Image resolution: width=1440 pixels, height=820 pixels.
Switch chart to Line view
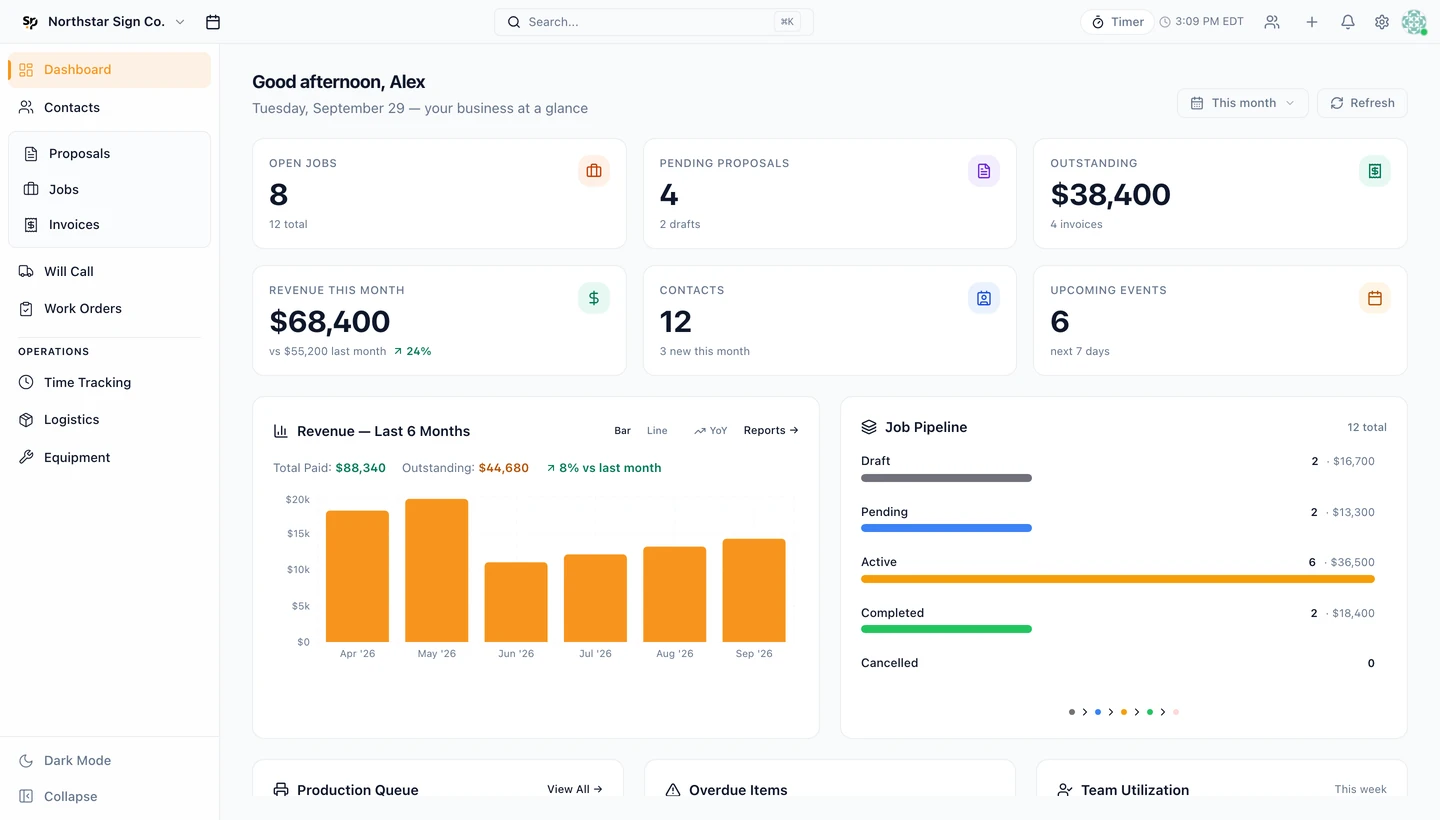coord(657,431)
